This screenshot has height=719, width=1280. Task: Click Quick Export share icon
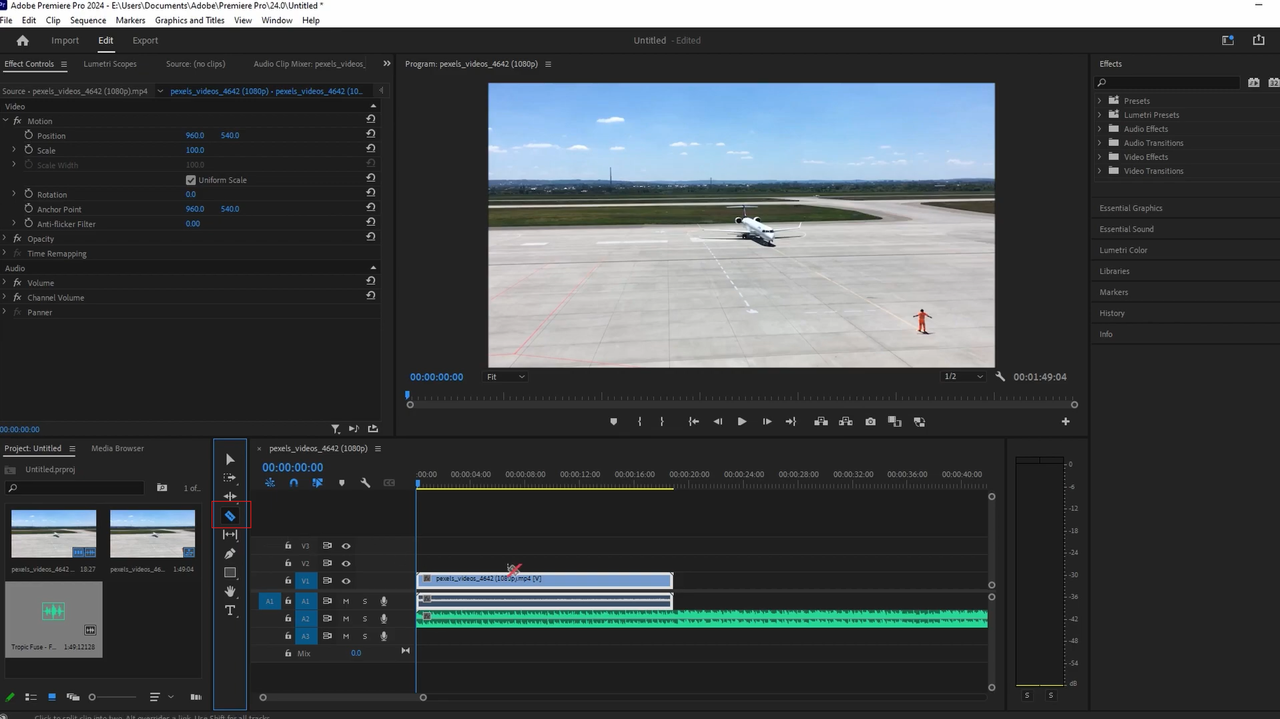(x=1258, y=40)
